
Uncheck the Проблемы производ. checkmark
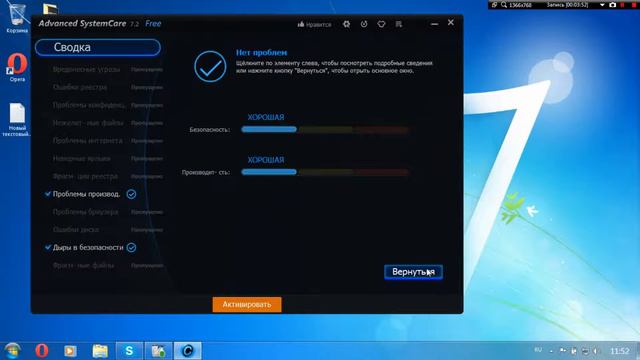(x=48, y=194)
